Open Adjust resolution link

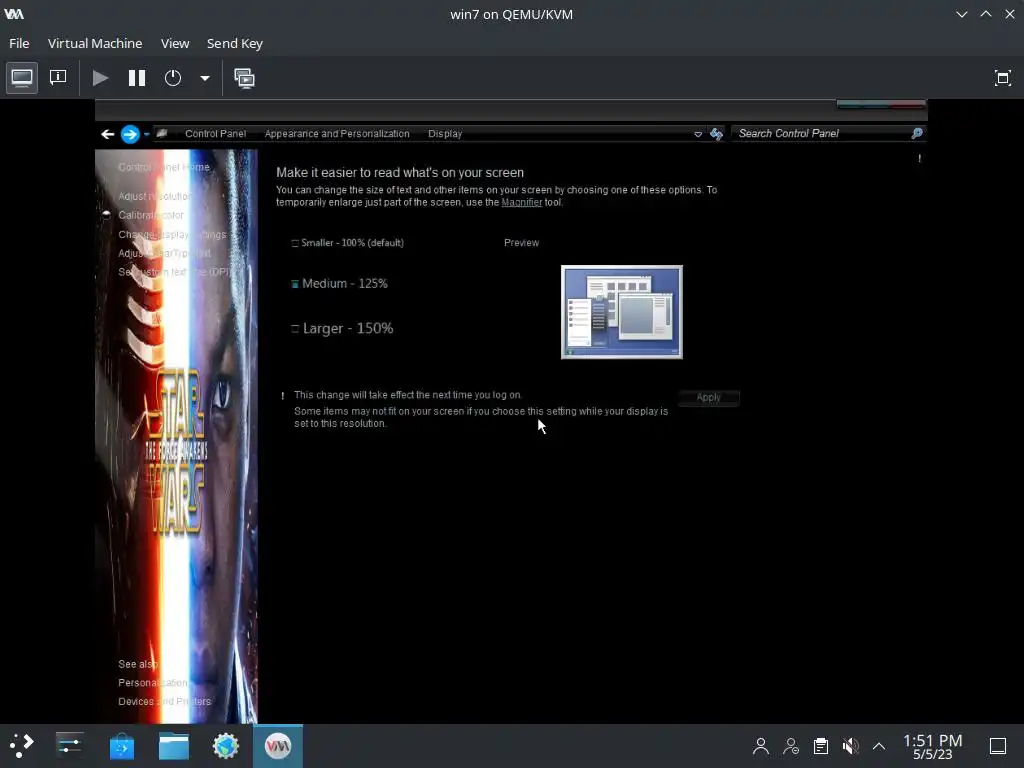coord(155,196)
